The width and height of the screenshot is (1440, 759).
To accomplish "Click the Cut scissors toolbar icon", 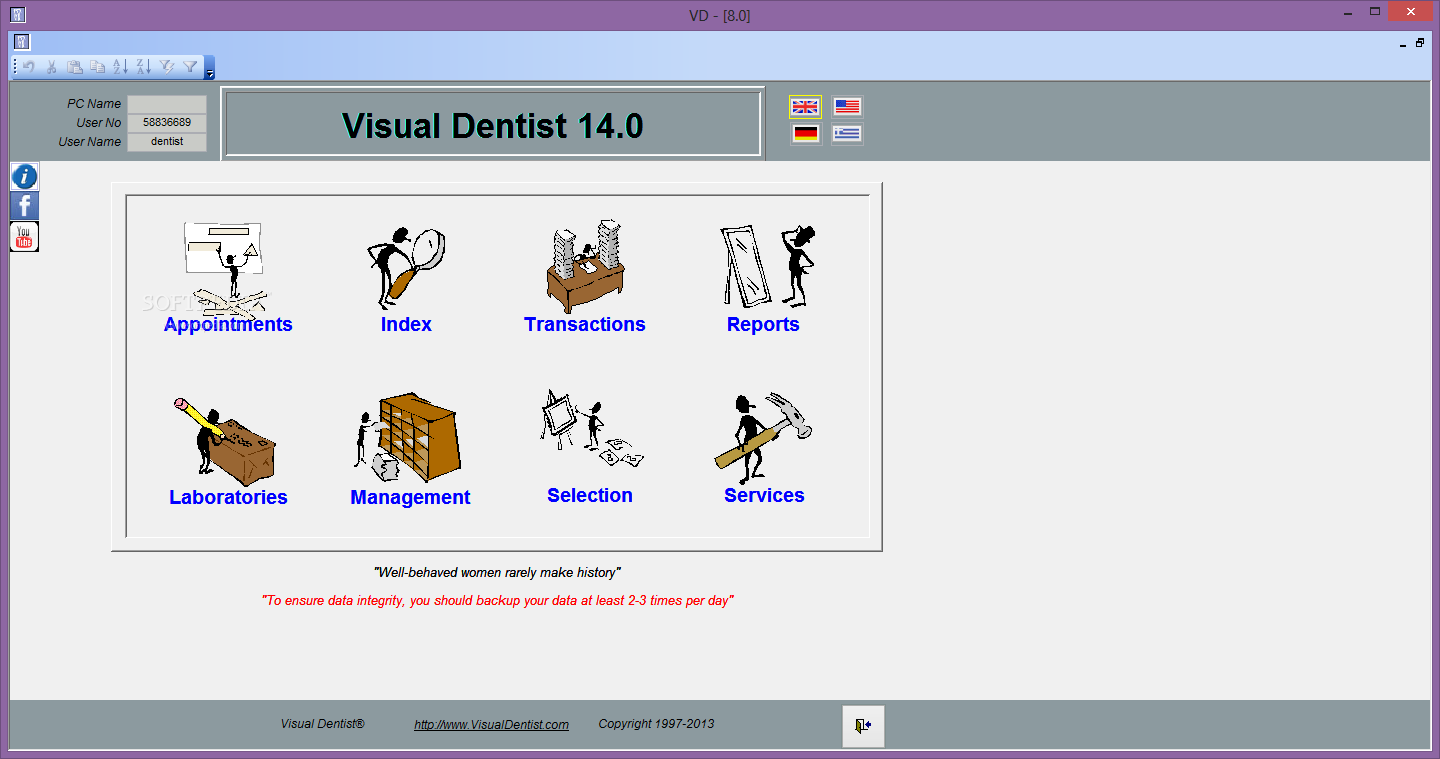I will [52, 67].
